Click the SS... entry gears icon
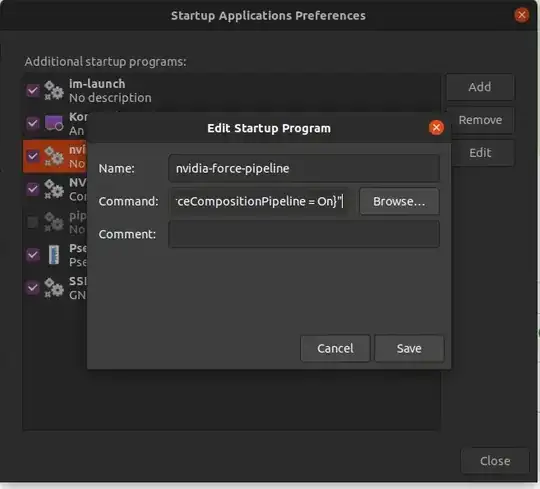Viewport: 540px width, 489px height. [54, 288]
